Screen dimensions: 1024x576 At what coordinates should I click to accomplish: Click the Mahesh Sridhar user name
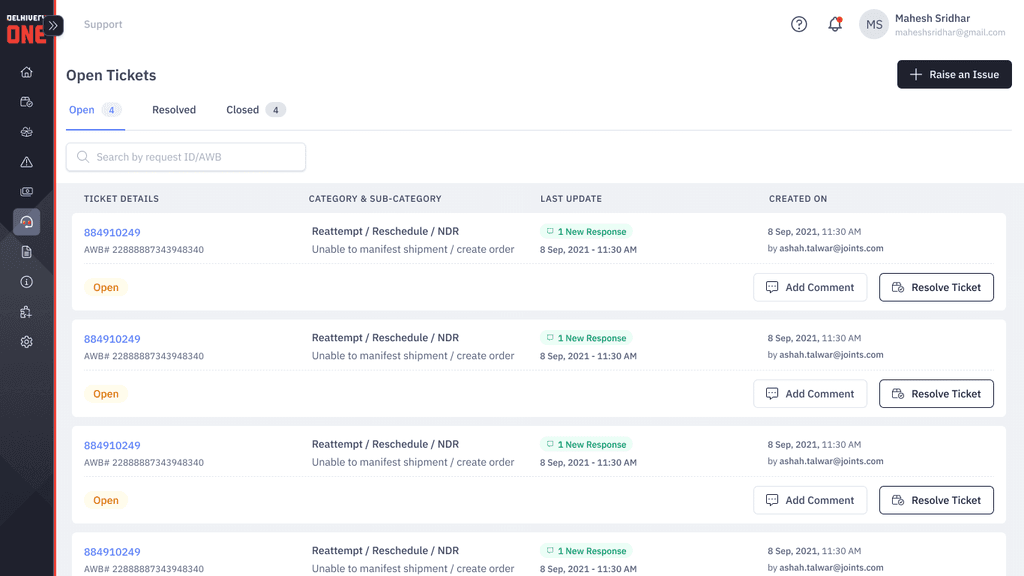(x=932, y=18)
